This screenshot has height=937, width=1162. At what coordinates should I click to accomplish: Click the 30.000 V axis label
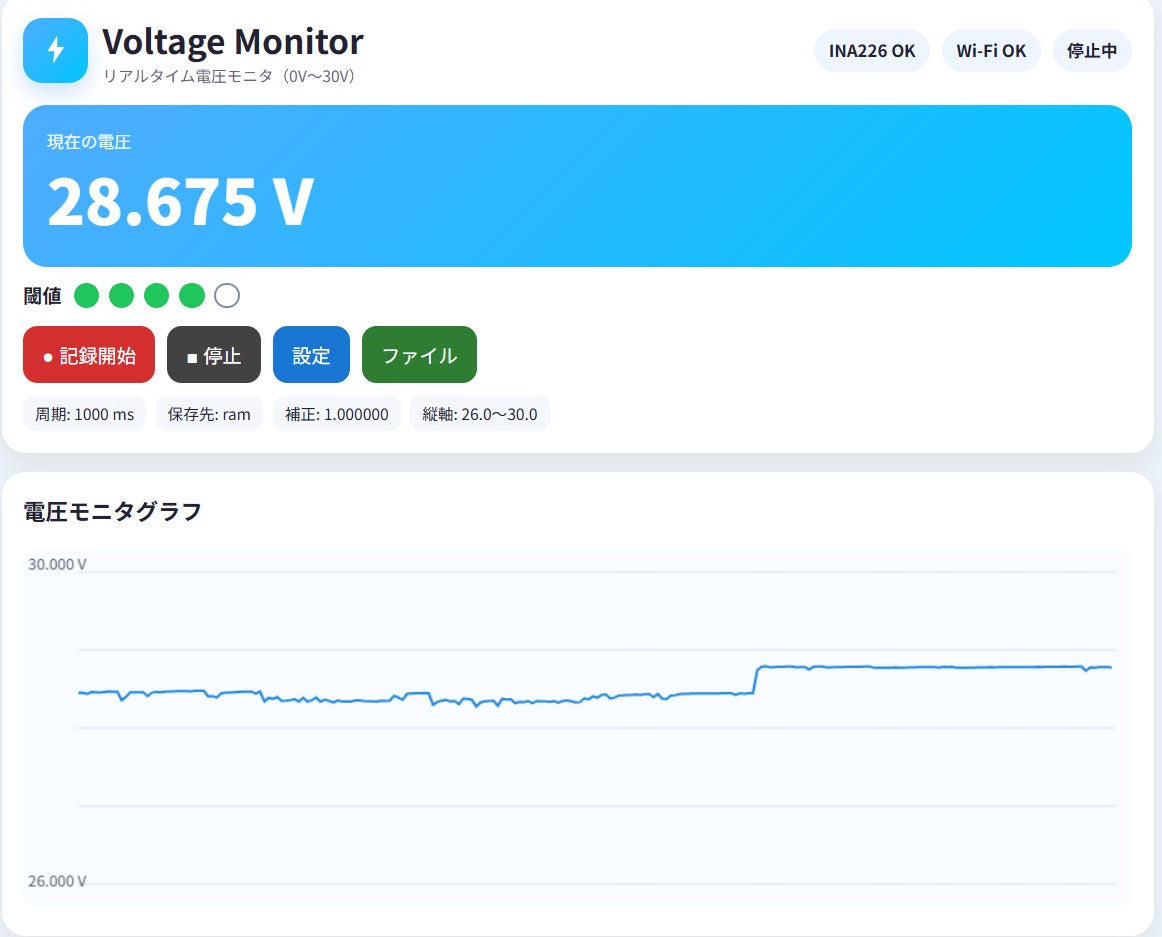(x=57, y=565)
